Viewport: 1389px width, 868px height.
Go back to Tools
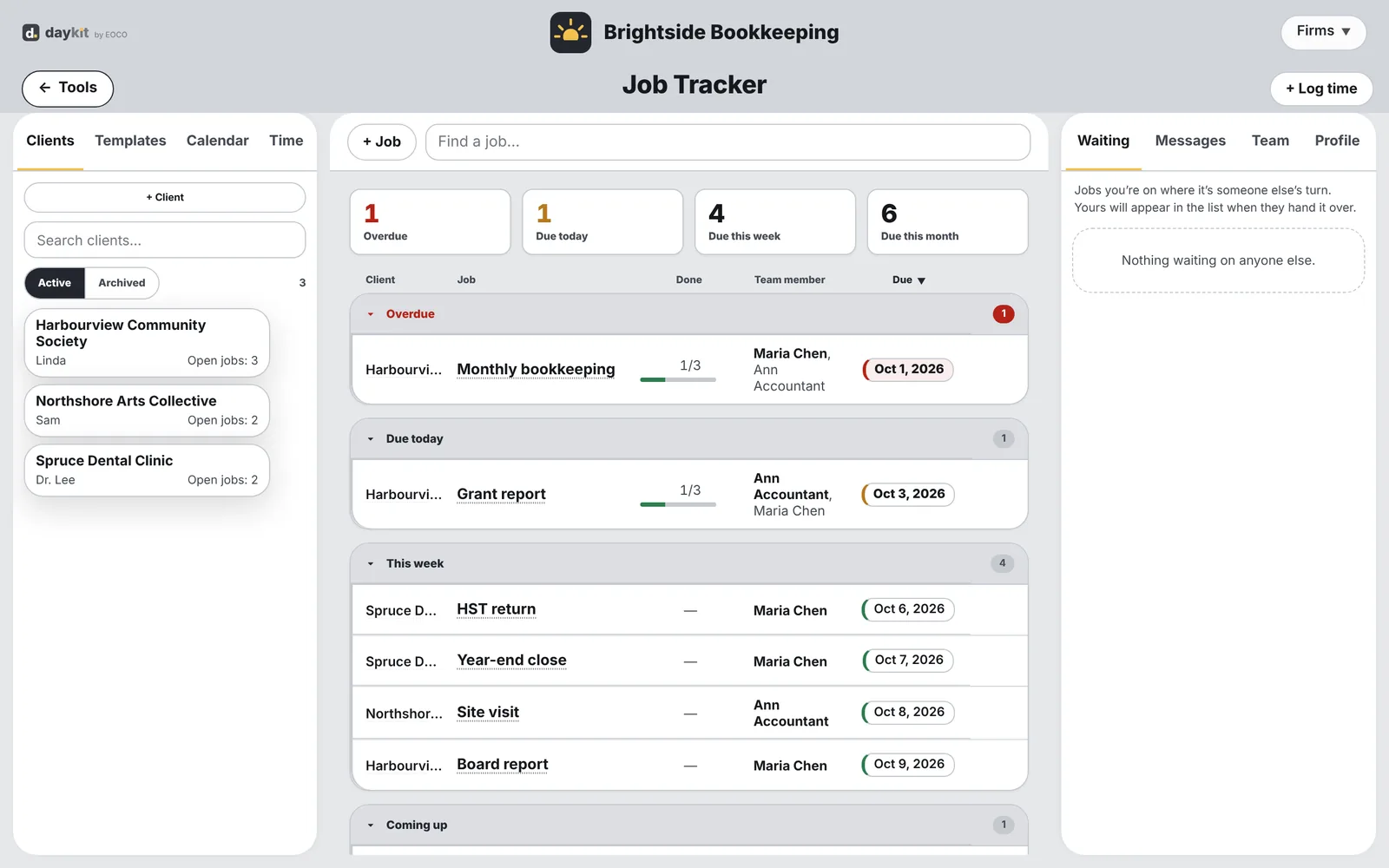coord(68,88)
